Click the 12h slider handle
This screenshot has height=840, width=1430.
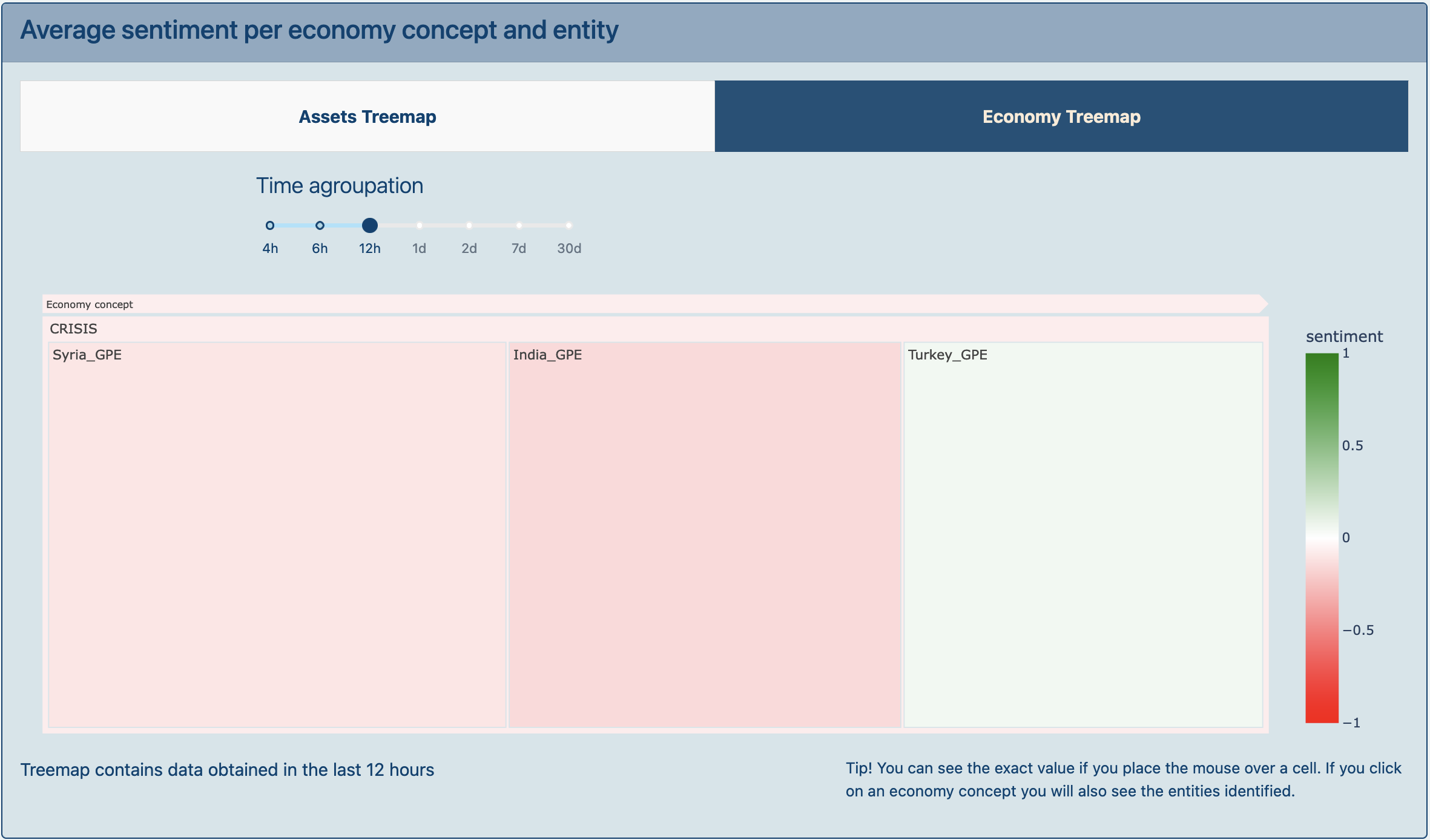pos(370,226)
